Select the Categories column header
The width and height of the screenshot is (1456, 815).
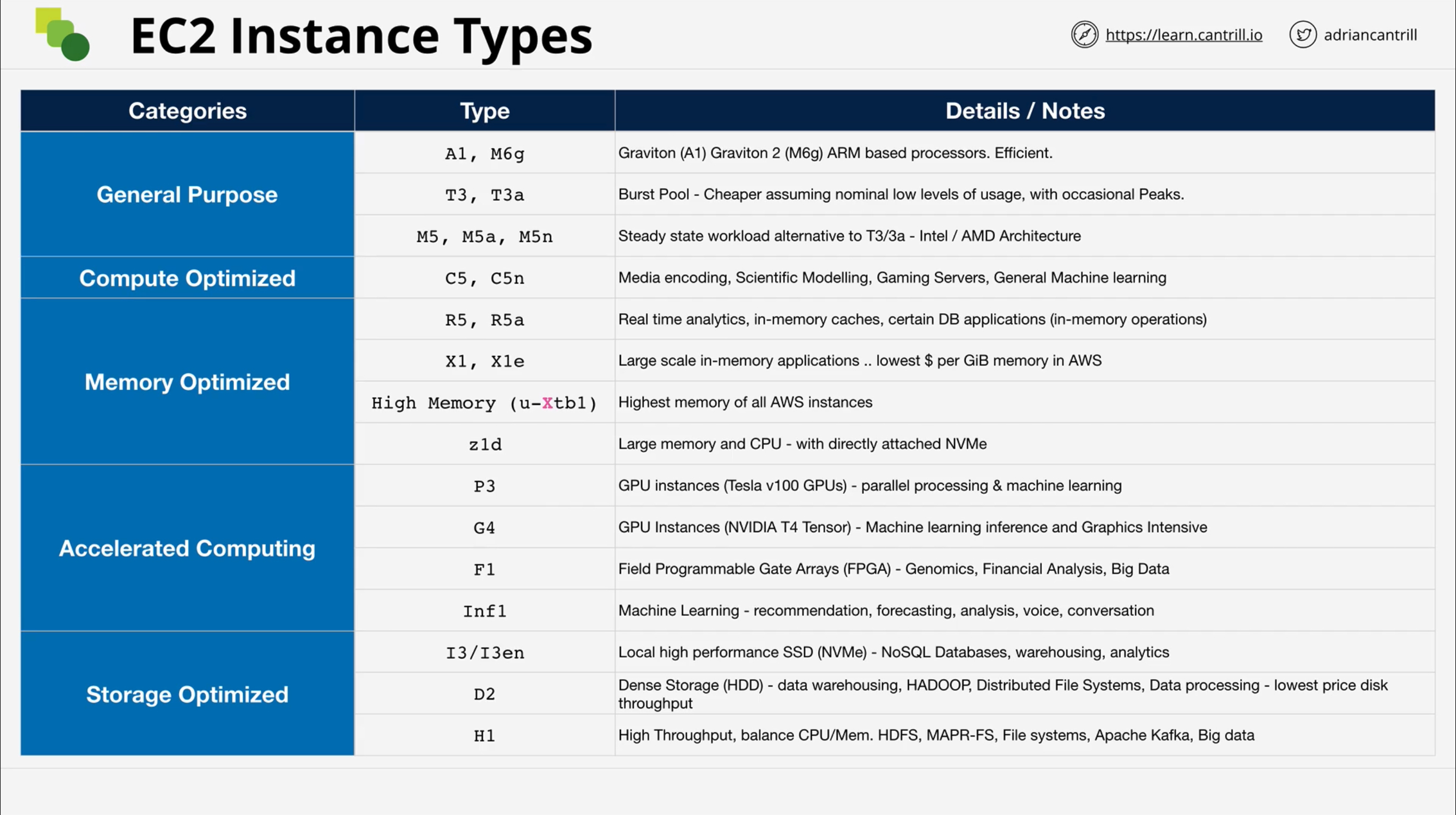pyautogui.click(x=187, y=110)
